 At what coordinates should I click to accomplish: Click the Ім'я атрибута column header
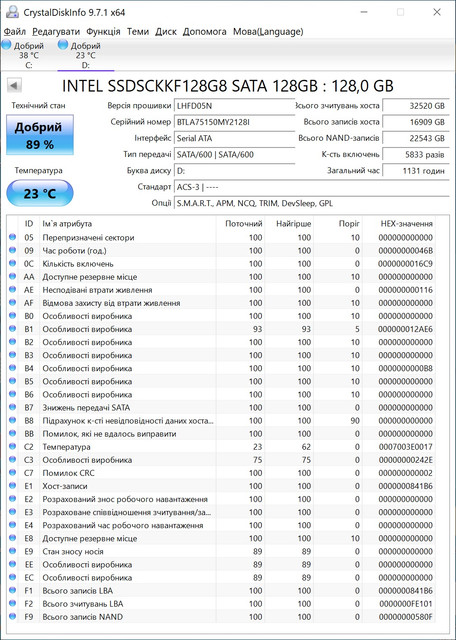pyautogui.click(x=128, y=224)
